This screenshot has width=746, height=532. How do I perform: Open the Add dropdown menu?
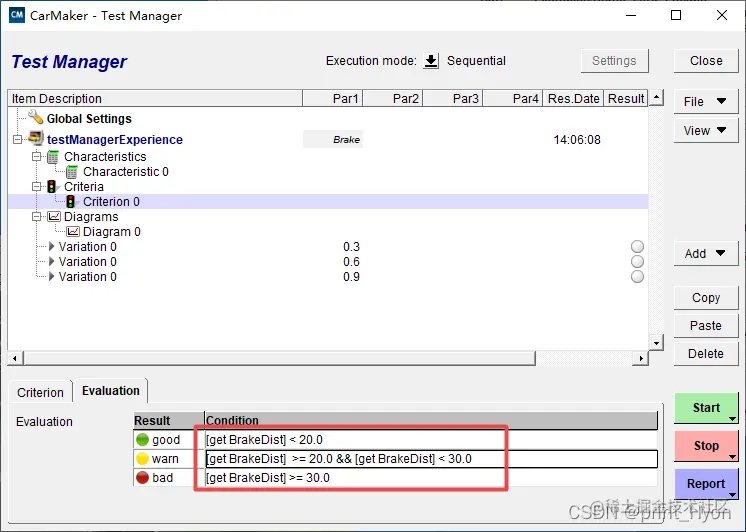click(706, 254)
